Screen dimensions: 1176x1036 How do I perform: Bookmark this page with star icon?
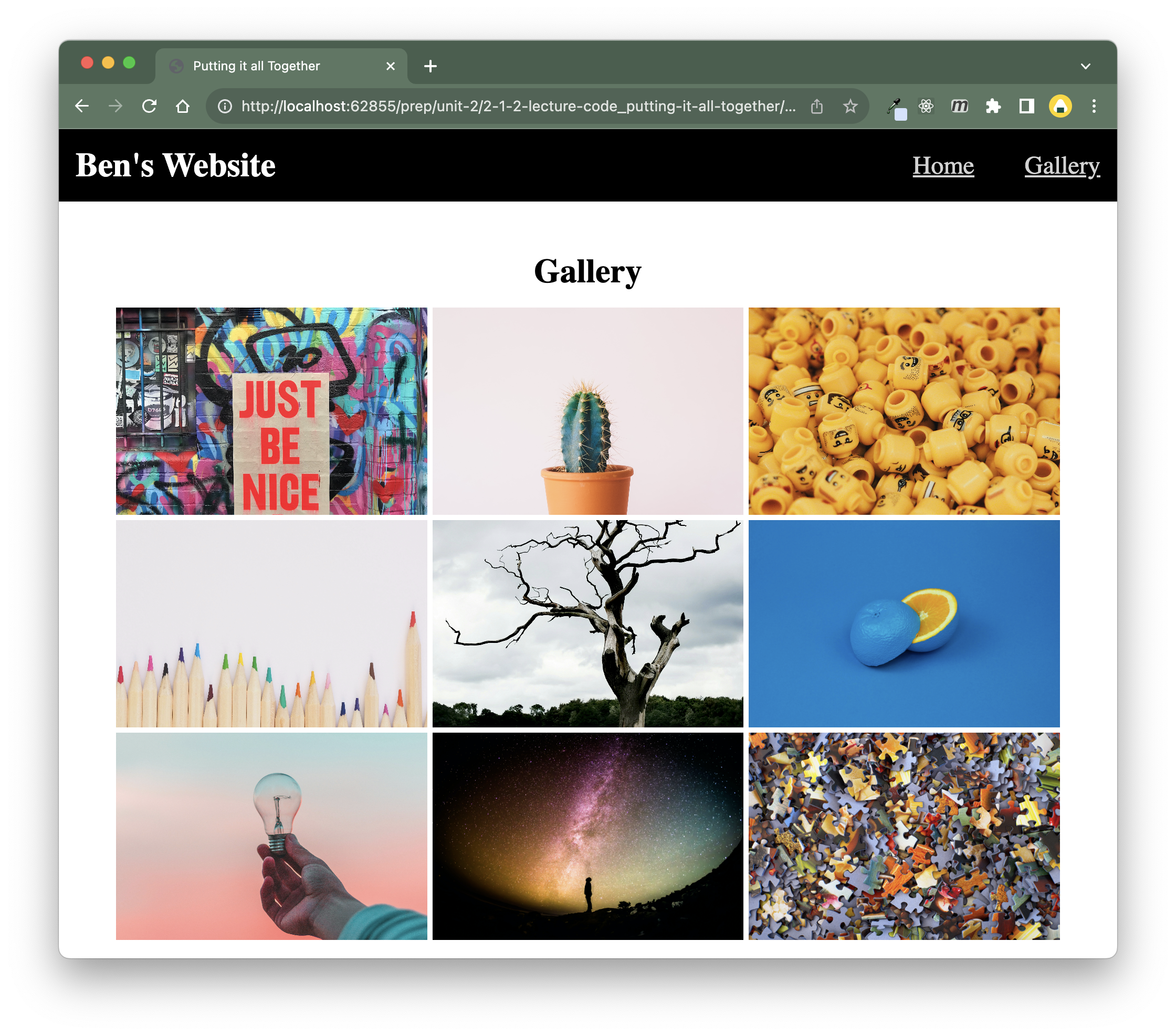(x=850, y=107)
